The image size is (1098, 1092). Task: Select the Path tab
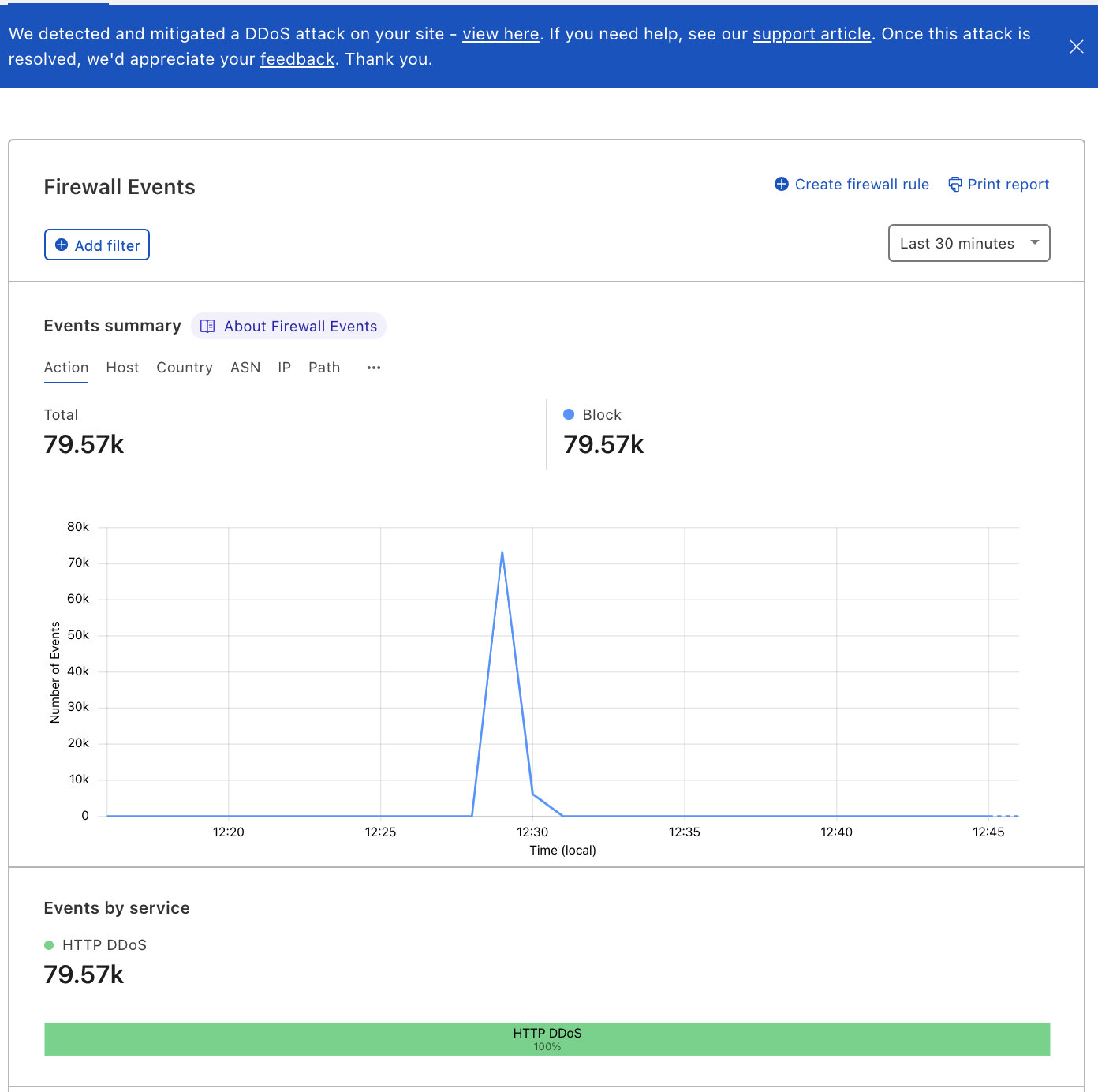[x=324, y=368]
